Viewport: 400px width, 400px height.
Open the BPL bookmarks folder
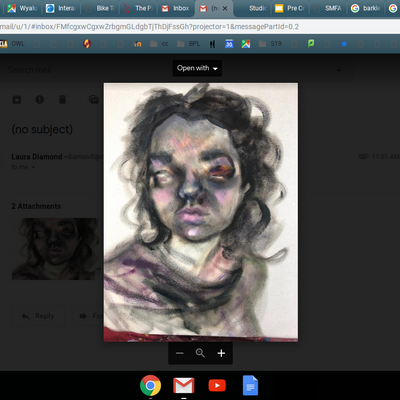click(188, 44)
